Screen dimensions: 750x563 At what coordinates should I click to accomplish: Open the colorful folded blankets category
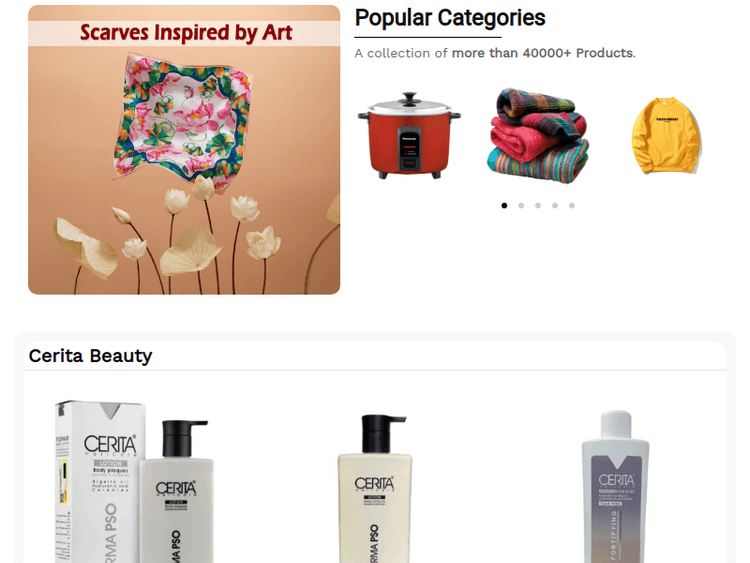538,135
